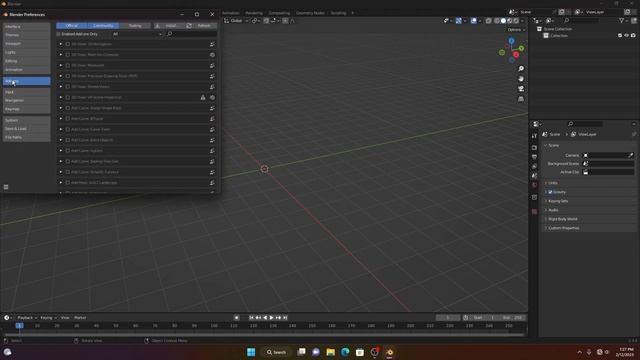Switch to Official add-ons tab
640x360 pixels.
(x=72, y=26)
